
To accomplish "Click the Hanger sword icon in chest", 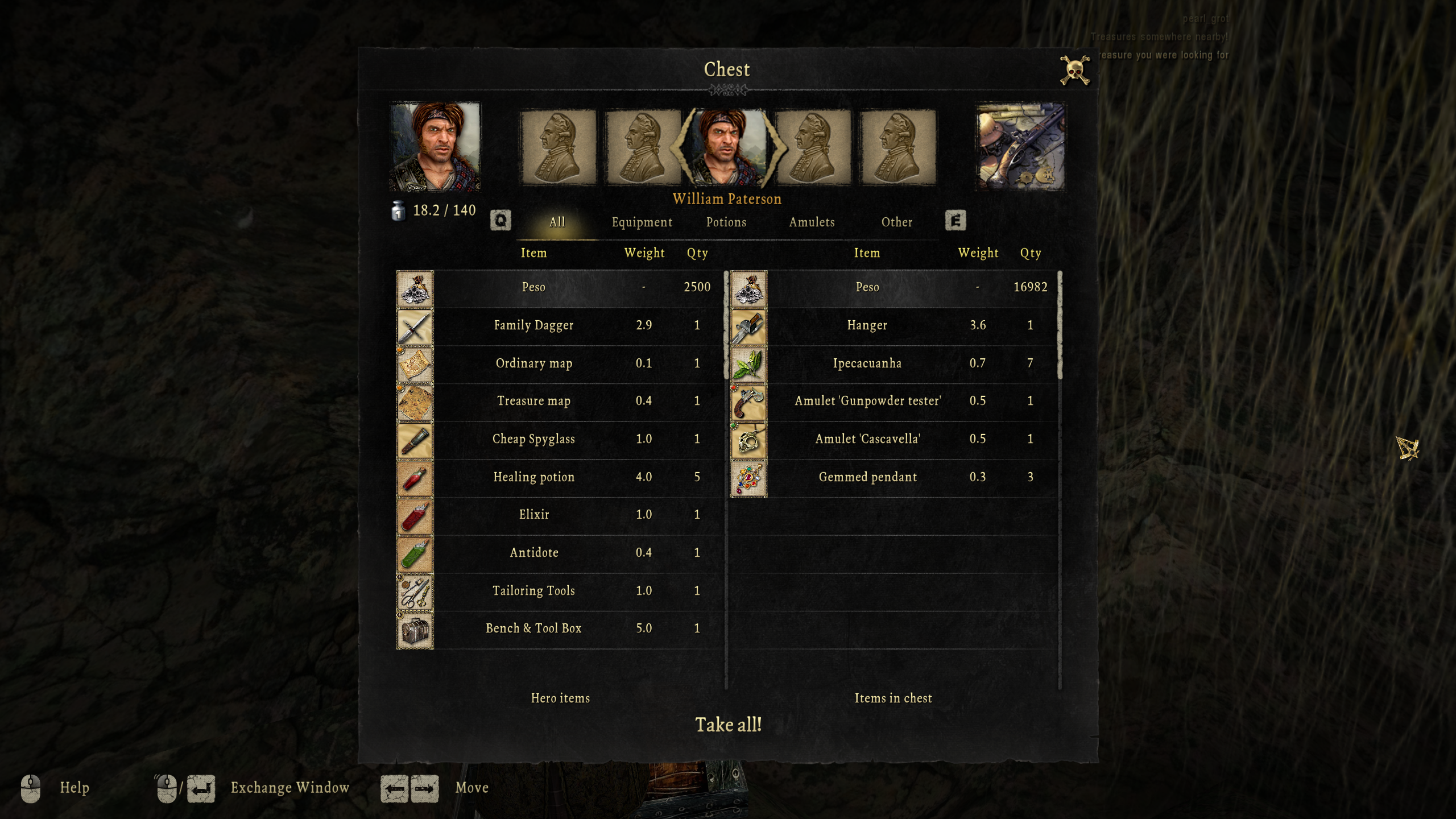I will click(x=748, y=326).
